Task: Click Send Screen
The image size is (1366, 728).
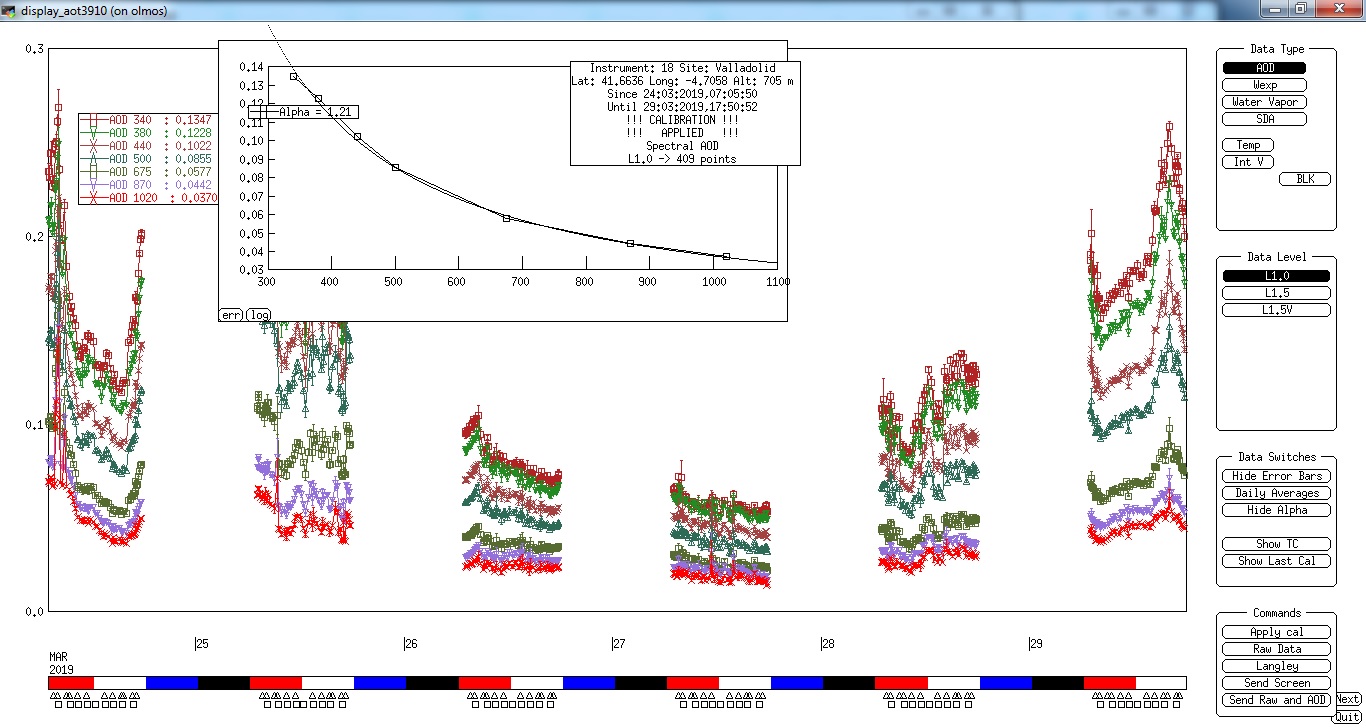Action: pyautogui.click(x=1276, y=683)
